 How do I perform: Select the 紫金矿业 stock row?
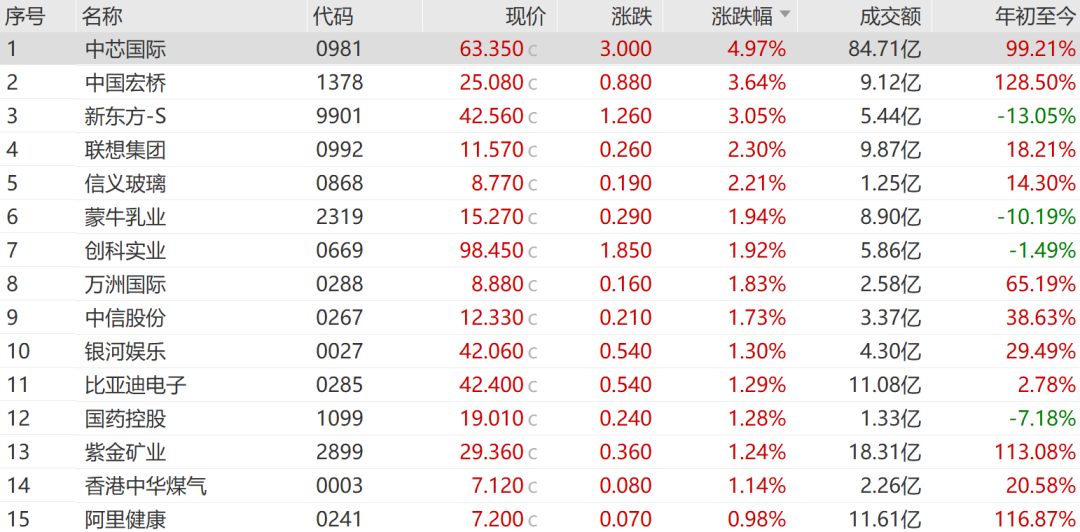coord(540,452)
